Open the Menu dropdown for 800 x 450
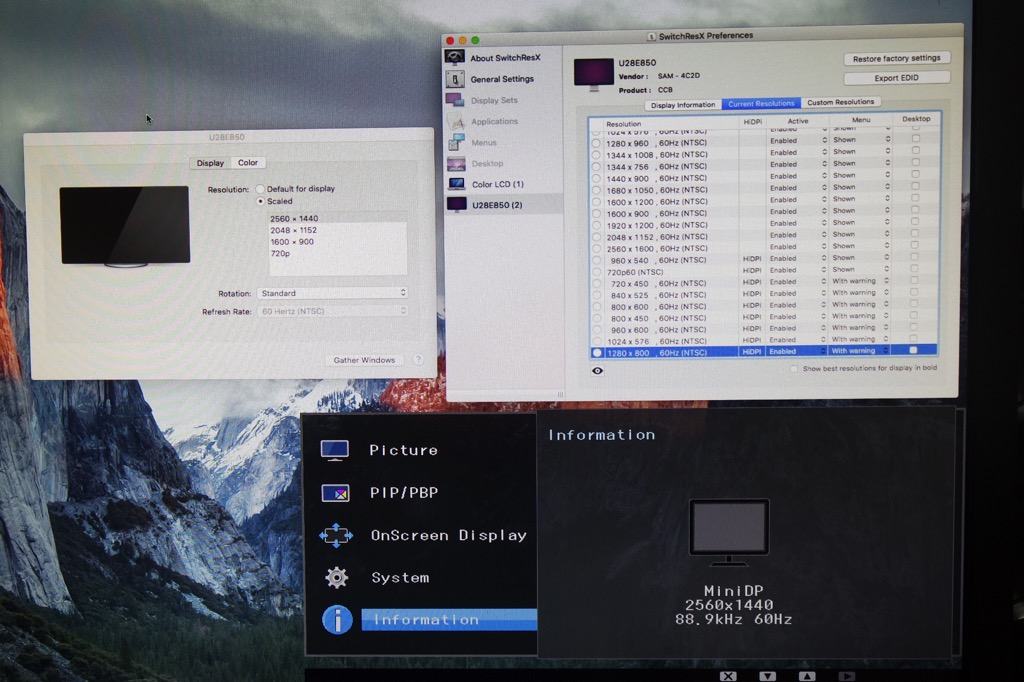This screenshot has height=682, width=1024. tap(859, 317)
